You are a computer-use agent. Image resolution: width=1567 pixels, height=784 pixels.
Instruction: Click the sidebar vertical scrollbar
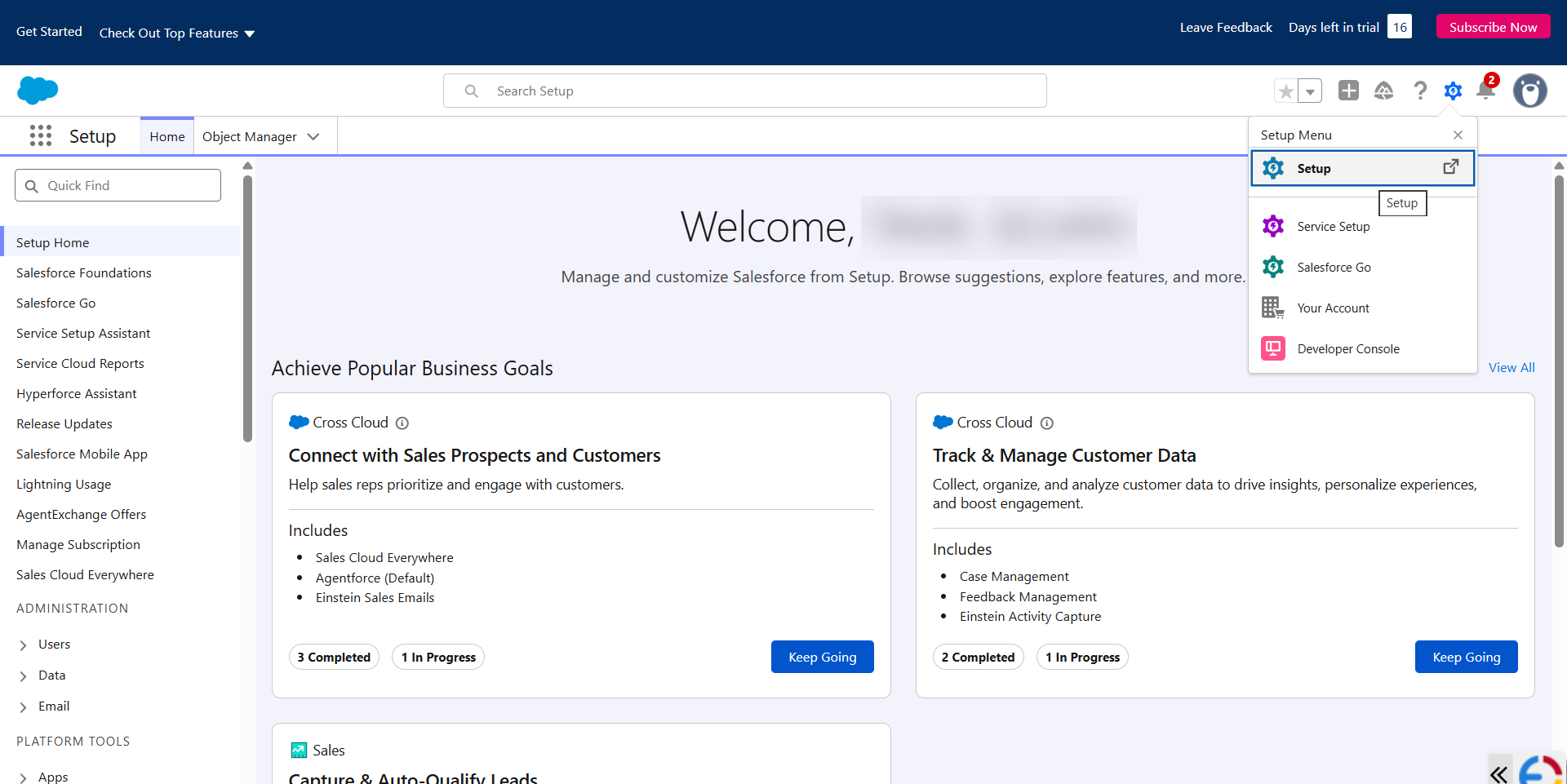(247, 308)
